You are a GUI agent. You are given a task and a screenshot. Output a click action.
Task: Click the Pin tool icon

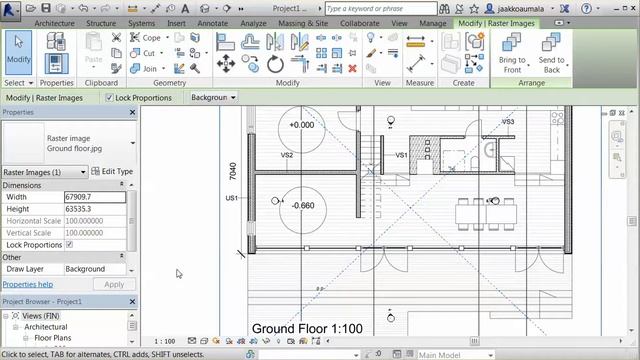click(353, 53)
